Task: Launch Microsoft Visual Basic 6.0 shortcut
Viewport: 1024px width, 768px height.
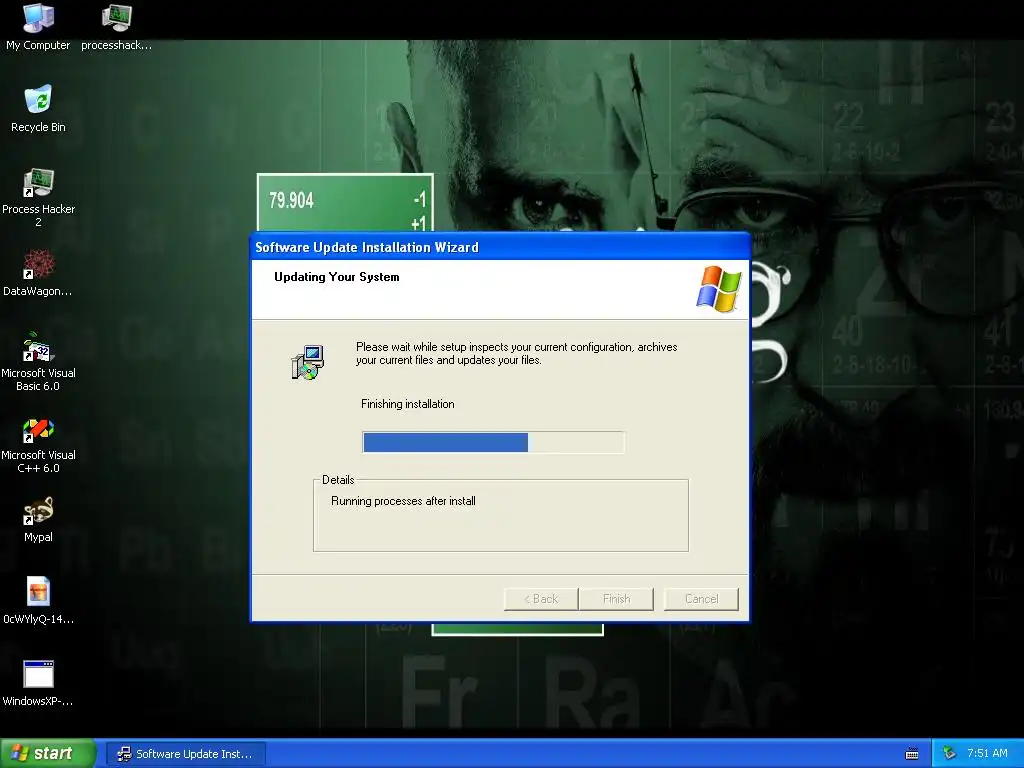Action: [38, 361]
